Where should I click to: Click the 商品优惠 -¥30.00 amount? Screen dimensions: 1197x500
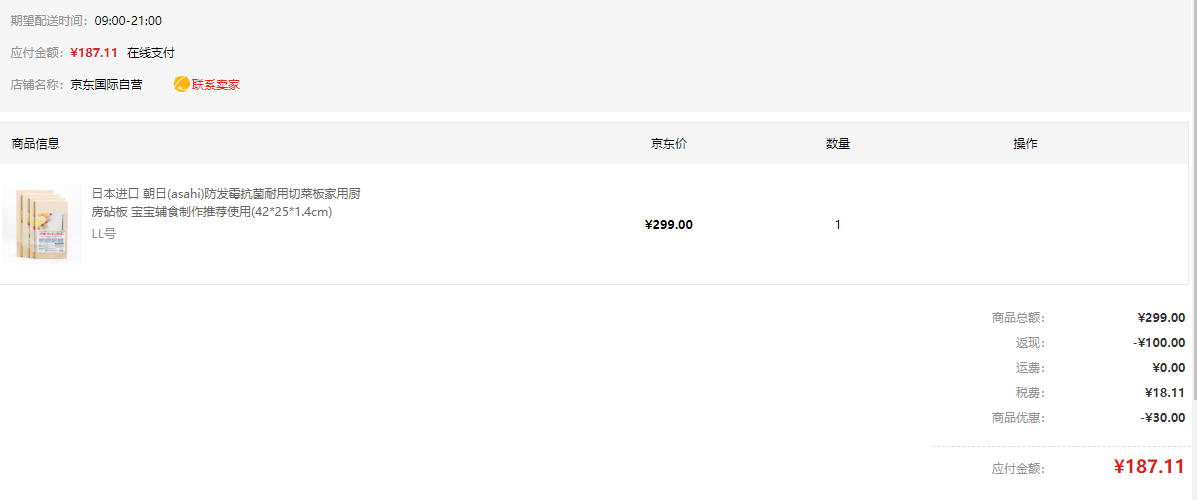coord(1163,418)
